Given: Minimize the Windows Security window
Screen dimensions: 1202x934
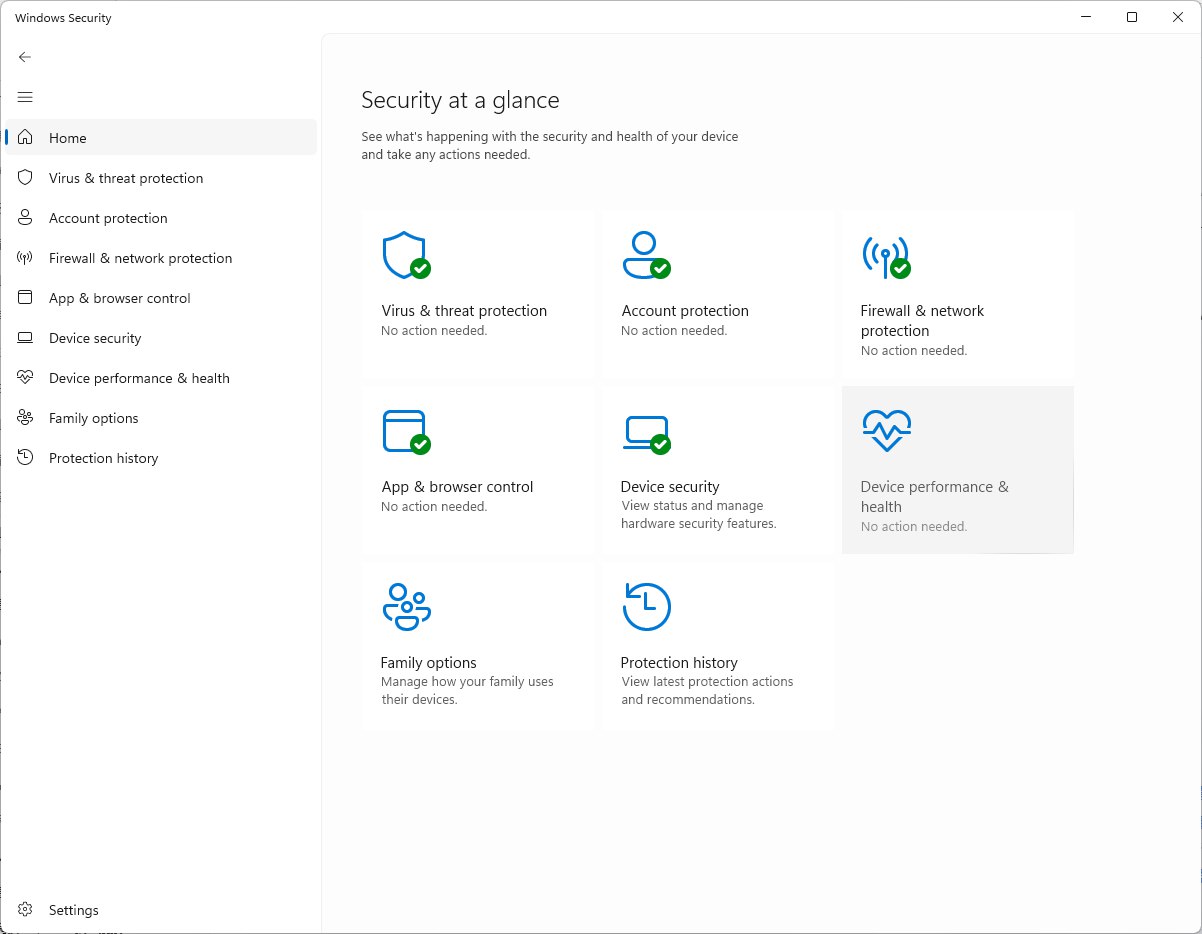Looking at the screenshot, I should (1086, 17).
